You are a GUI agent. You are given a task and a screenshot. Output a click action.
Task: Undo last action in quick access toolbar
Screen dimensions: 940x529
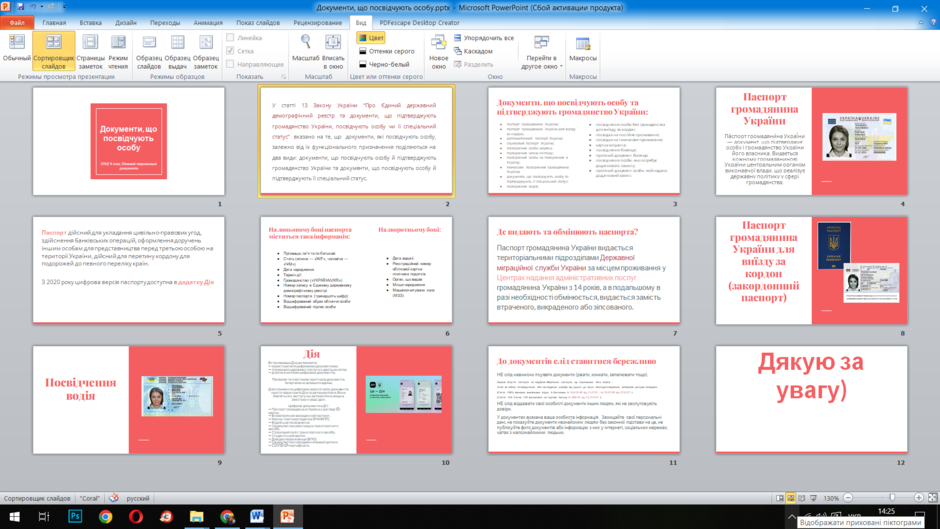[33, 7]
